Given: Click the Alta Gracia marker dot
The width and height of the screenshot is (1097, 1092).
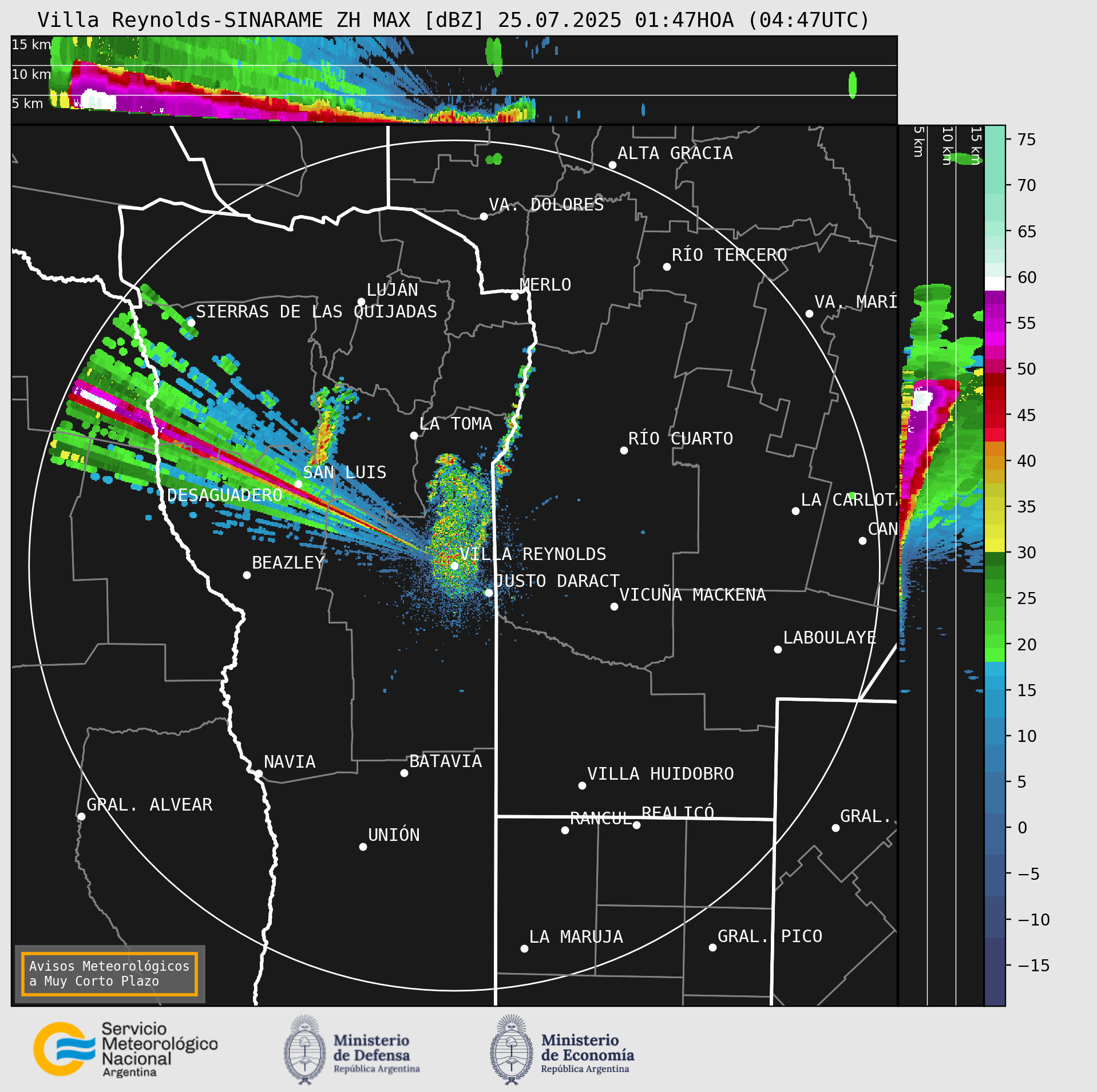Looking at the screenshot, I should [x=612, y=165].
